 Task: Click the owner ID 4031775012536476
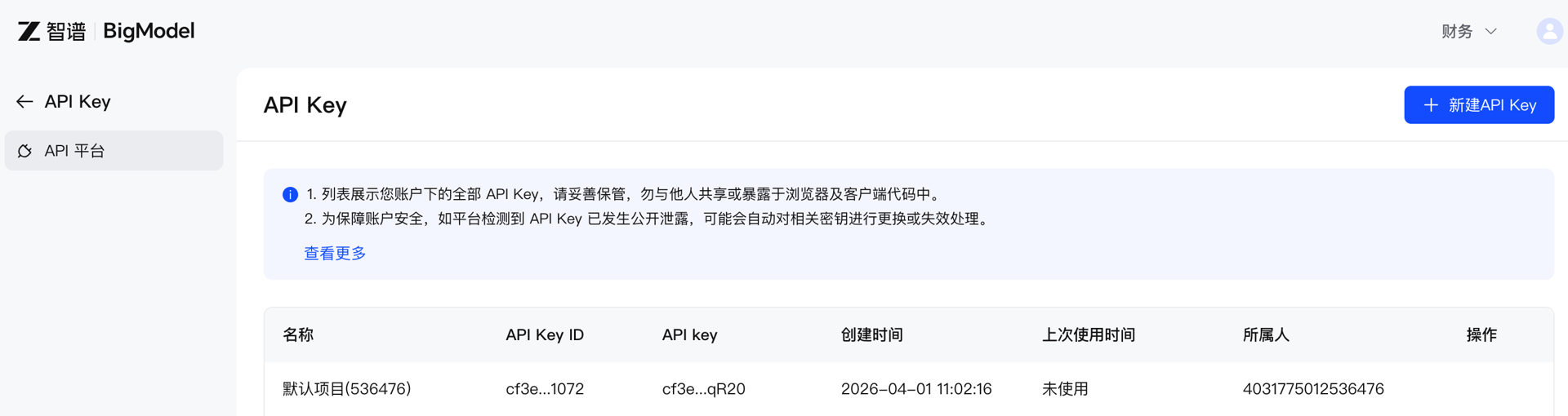(1313, 389)
